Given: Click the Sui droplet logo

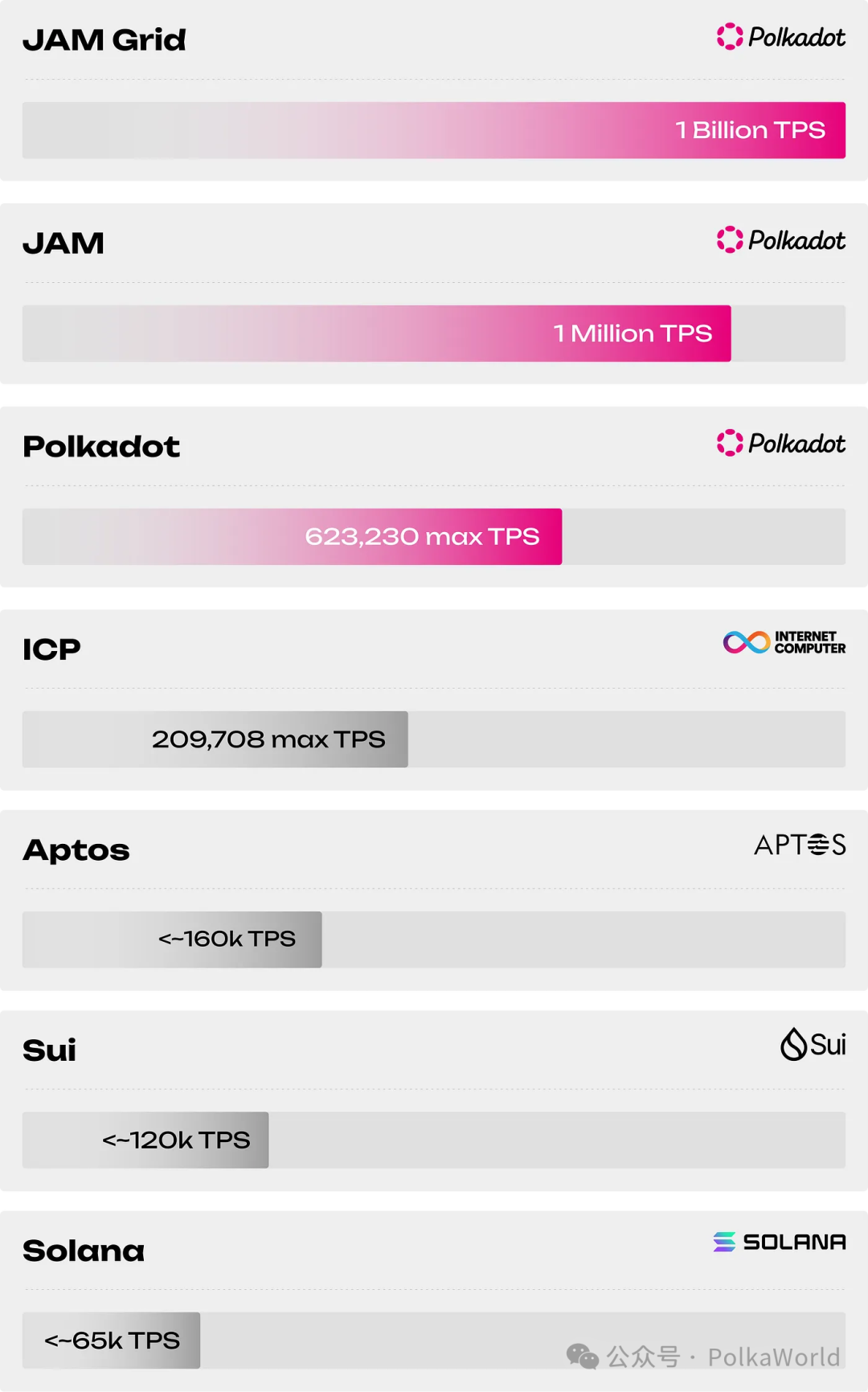Looking at the screenshot, I should point(794,1044).
